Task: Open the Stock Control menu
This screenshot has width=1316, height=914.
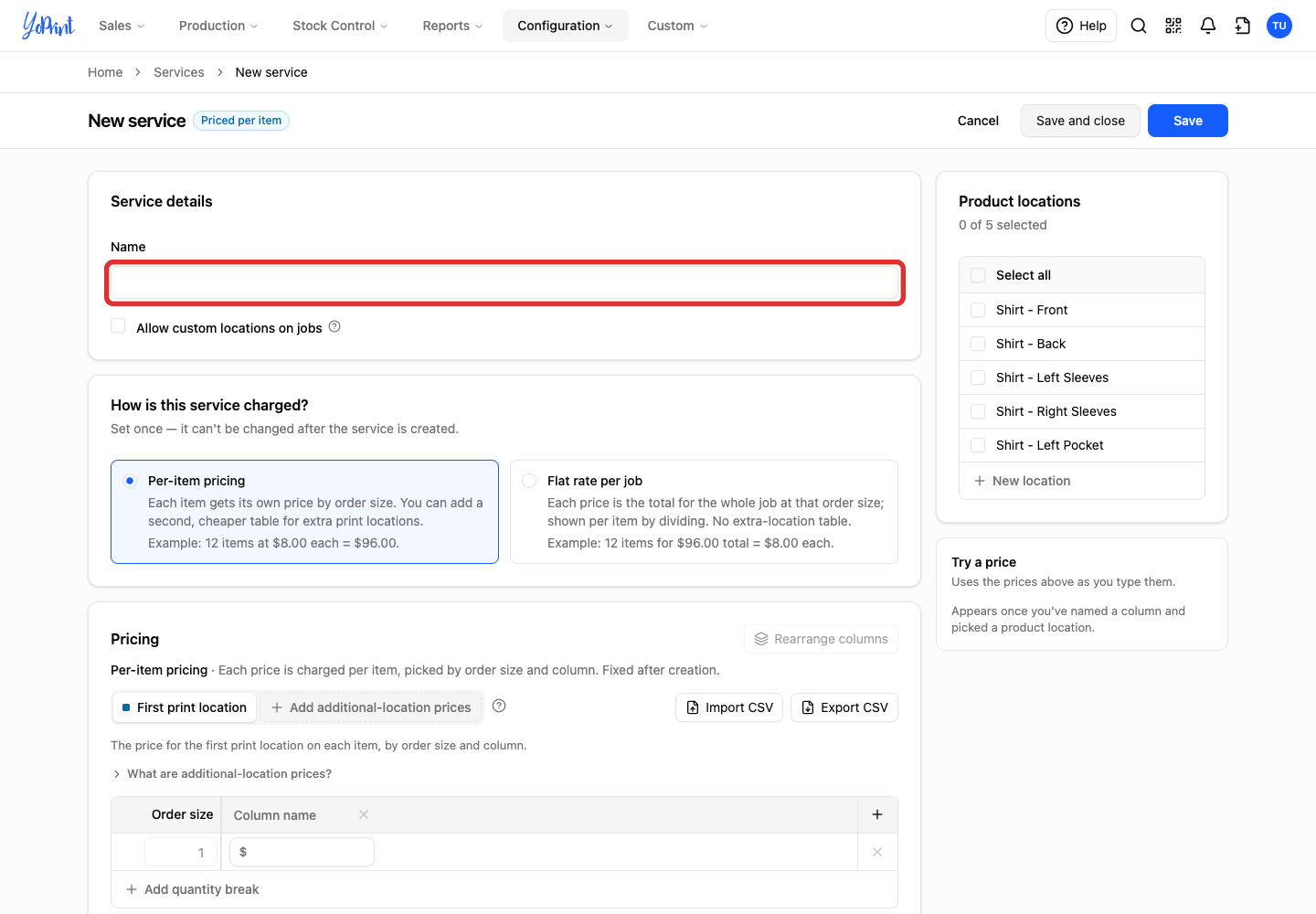Action: tap(340, 26)
